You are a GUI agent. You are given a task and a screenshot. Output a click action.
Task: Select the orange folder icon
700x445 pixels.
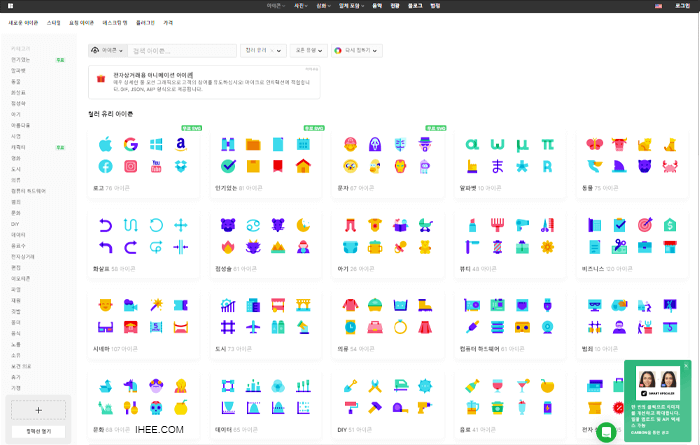(x=253, y=144)
